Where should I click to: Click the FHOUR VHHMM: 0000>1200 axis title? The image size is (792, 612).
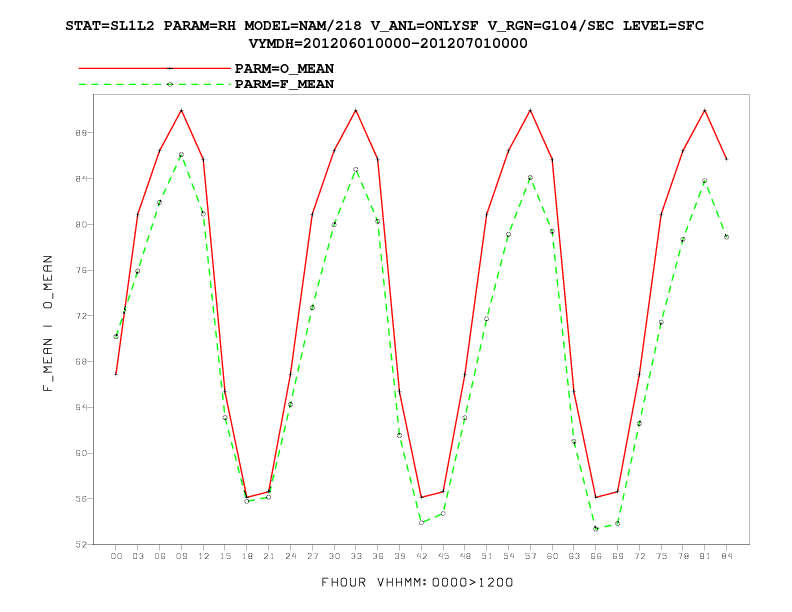417,582
